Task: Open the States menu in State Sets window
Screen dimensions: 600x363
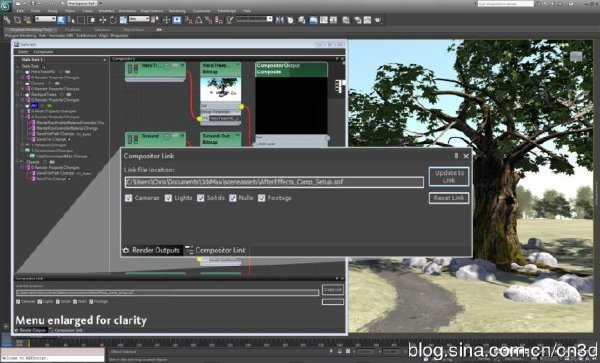Action: pos(23,52)
